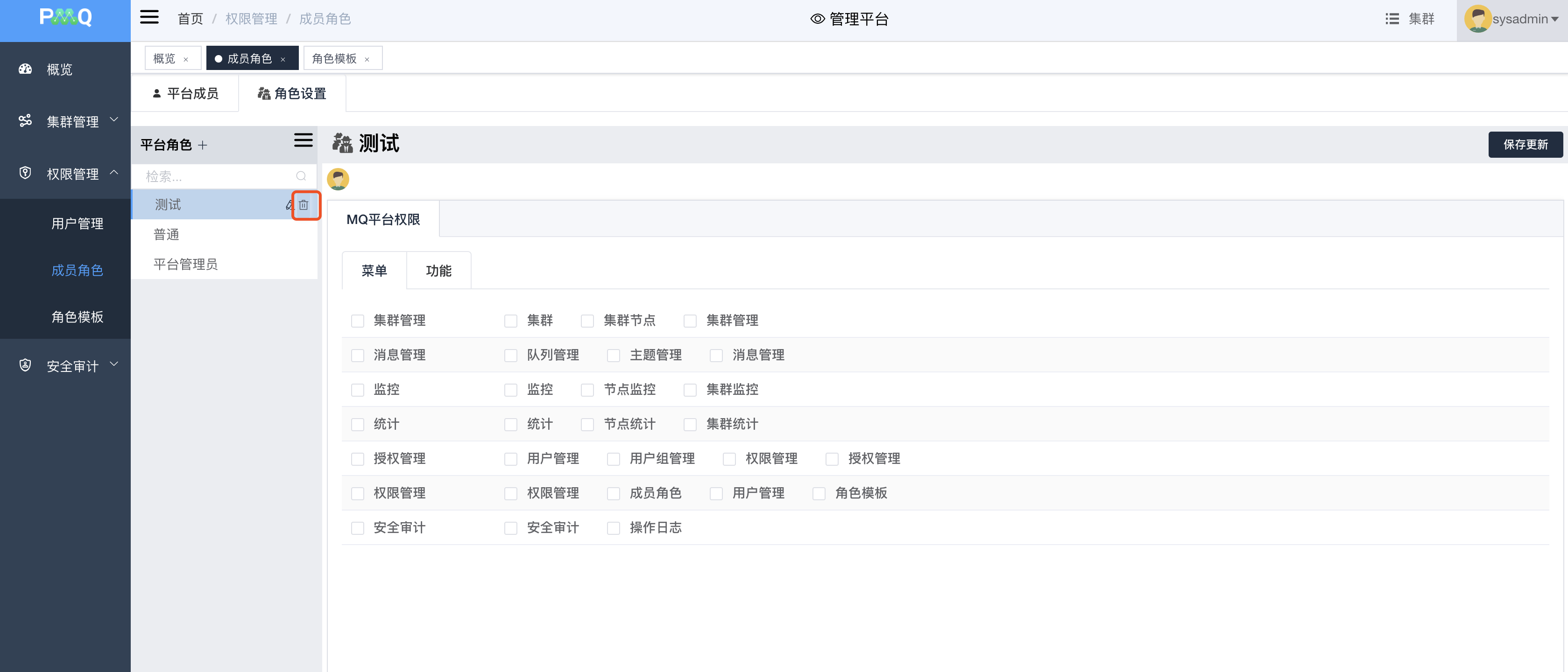The height and width of the screenshot is (672, 1568).
Task: Switch to the 功能 permissions tab
Action: coord(438,271)
